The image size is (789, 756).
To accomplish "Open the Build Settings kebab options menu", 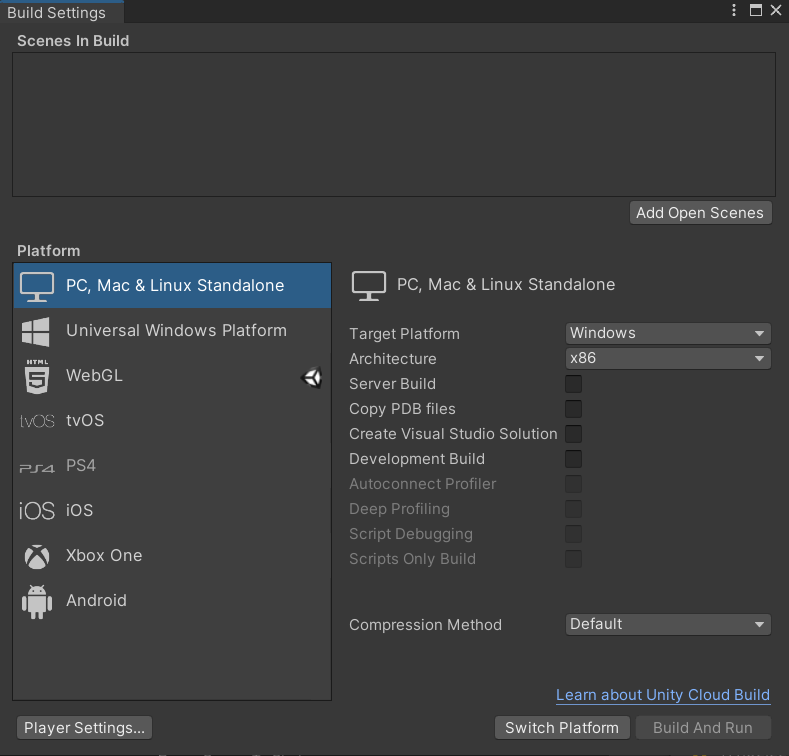I will click(734, 10).
